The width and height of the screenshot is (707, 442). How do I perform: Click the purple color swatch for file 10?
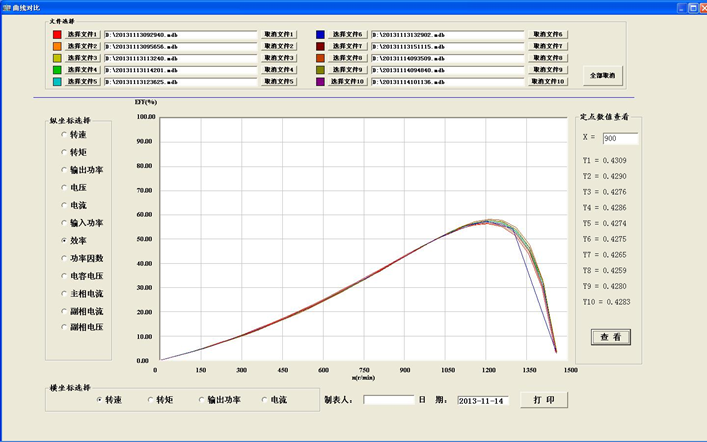point(321,82)
